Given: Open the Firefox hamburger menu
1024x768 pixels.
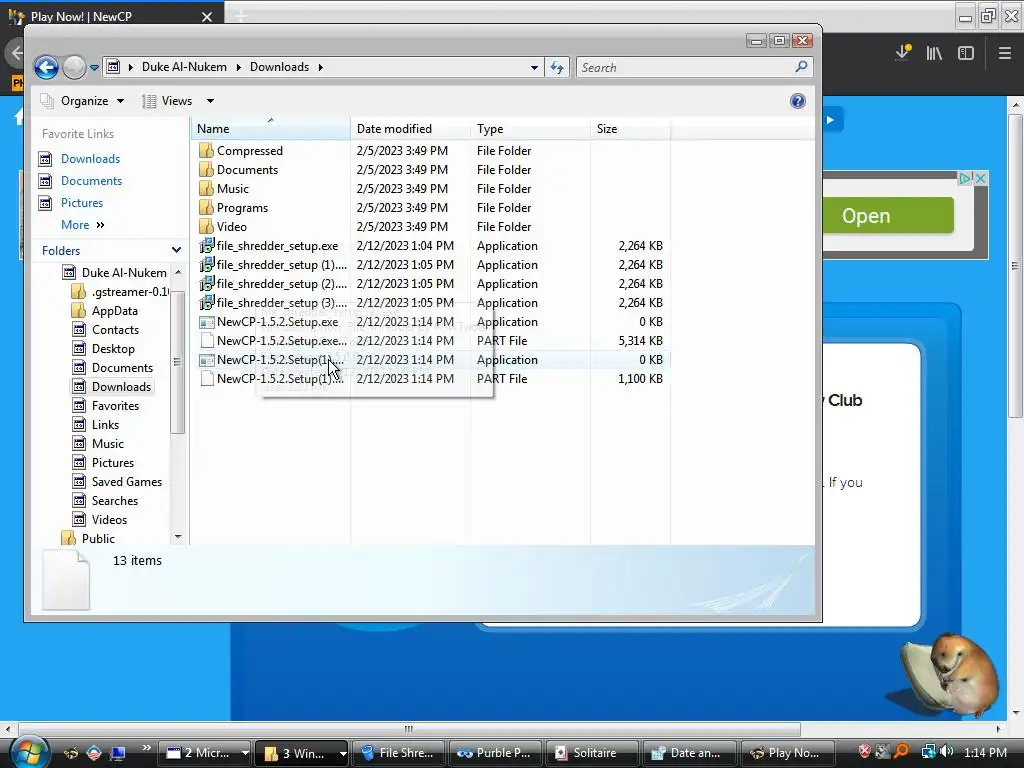Looking at the screenshot, I should point(1005,53).
